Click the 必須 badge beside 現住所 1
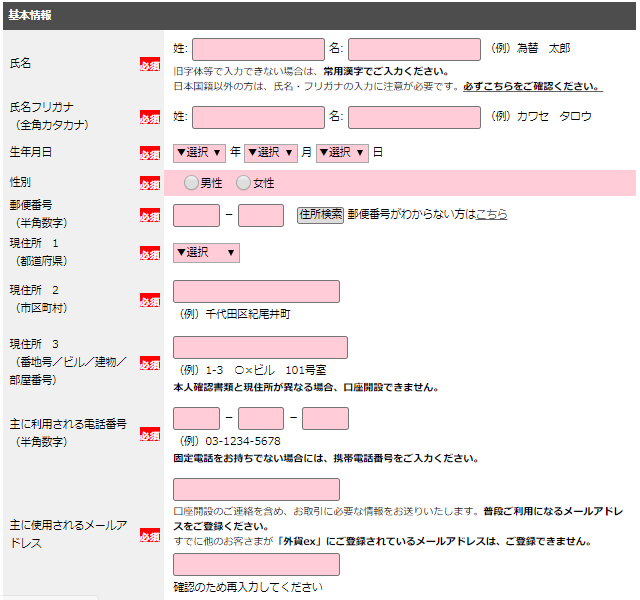The height and width of the screenshot is (600, 640). pyautogui.click(x=150, y=253)
